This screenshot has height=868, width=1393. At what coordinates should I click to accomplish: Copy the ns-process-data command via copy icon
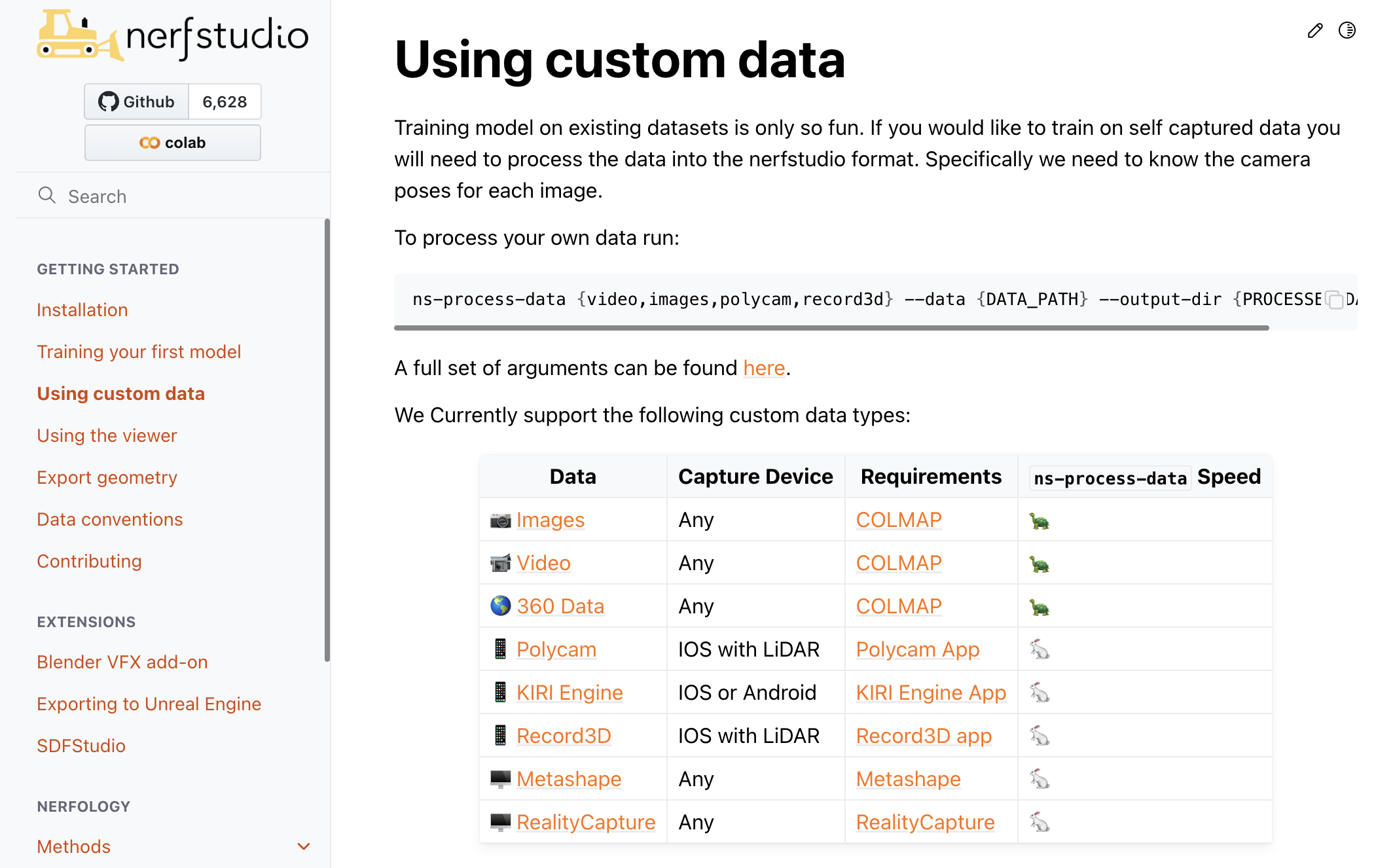tap(1334, 300)
